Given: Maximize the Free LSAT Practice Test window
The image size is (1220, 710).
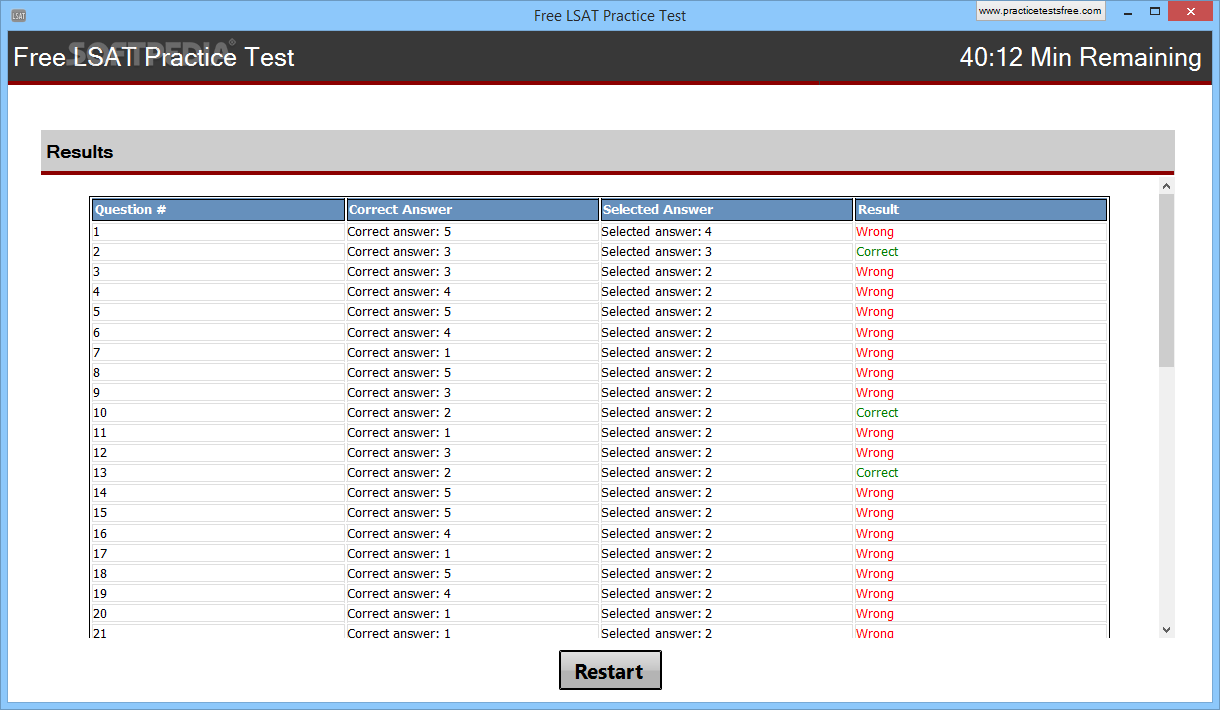Looking at the screenshot, I should (1155, 12).
